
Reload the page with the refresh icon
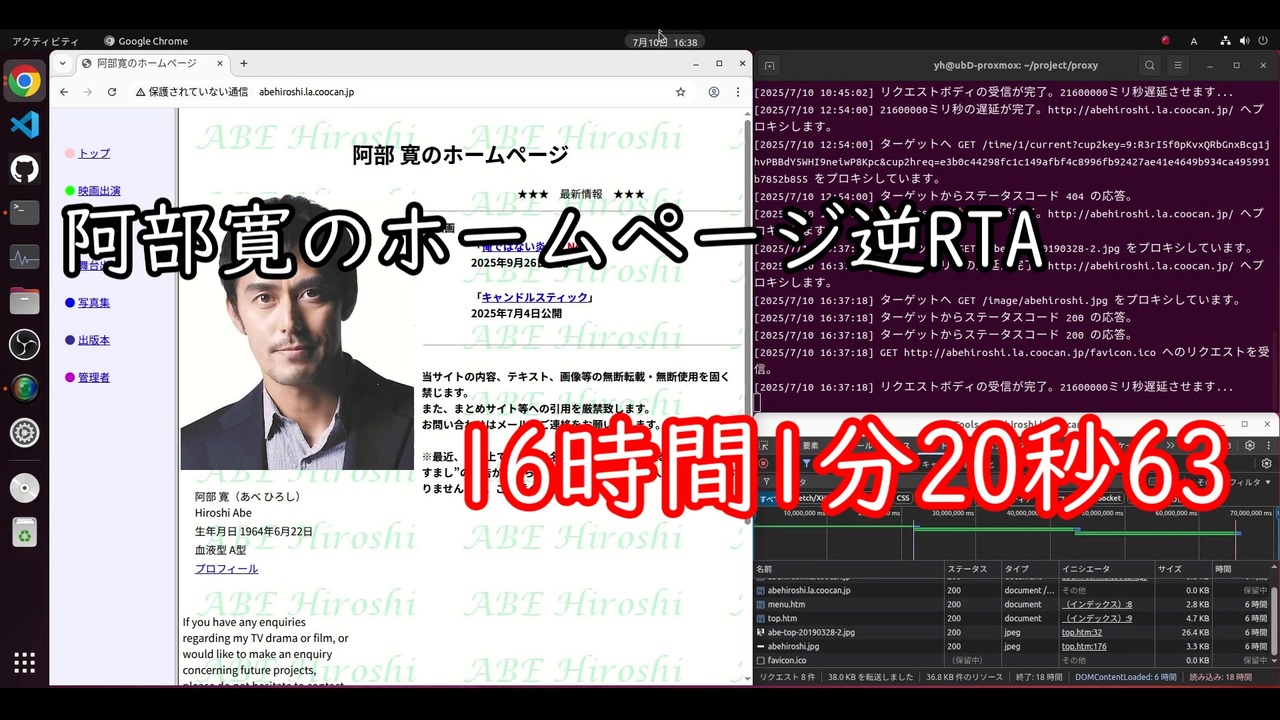pos(112,92)
